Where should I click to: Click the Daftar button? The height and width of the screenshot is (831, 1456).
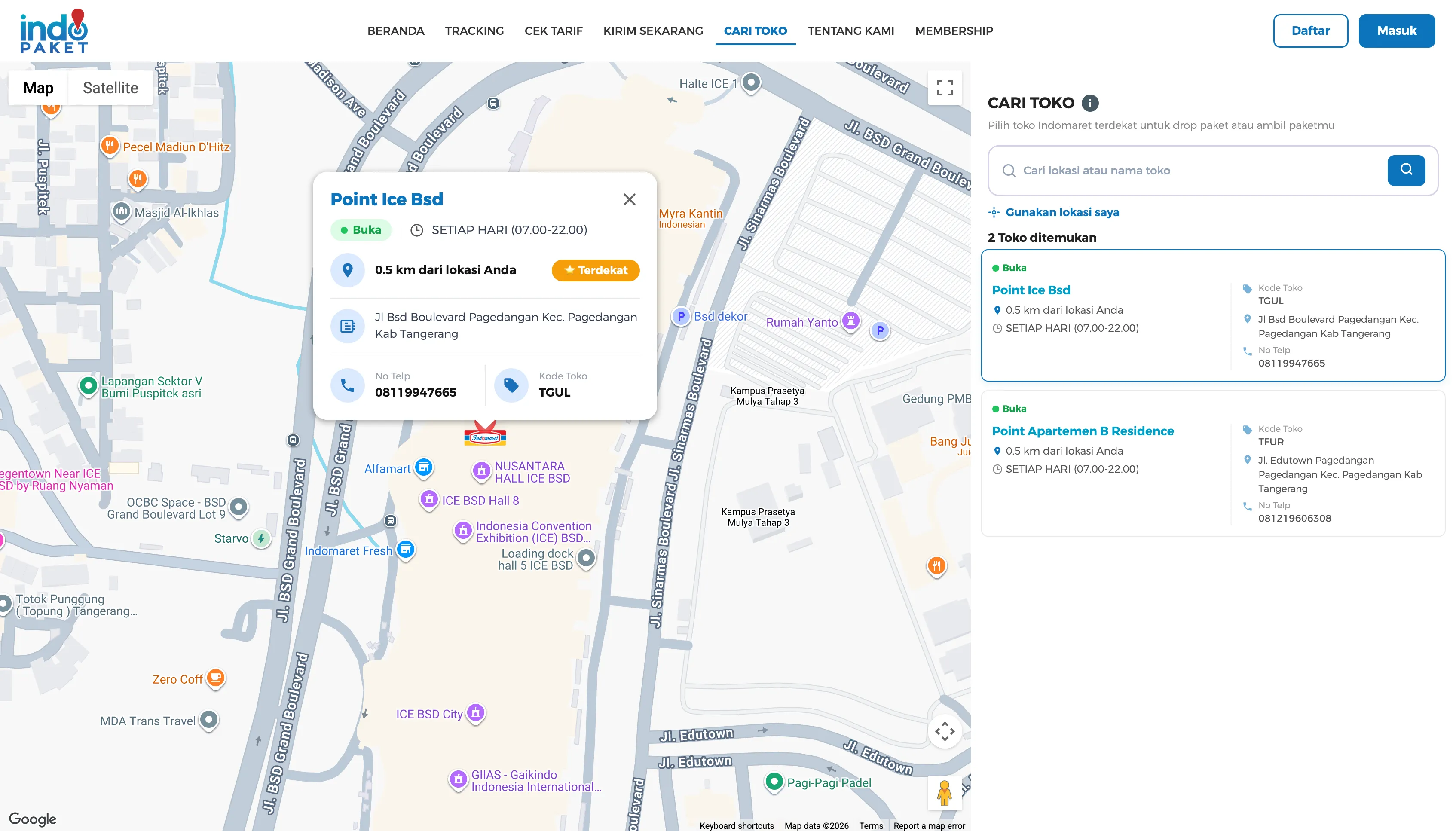point(1310,31)
